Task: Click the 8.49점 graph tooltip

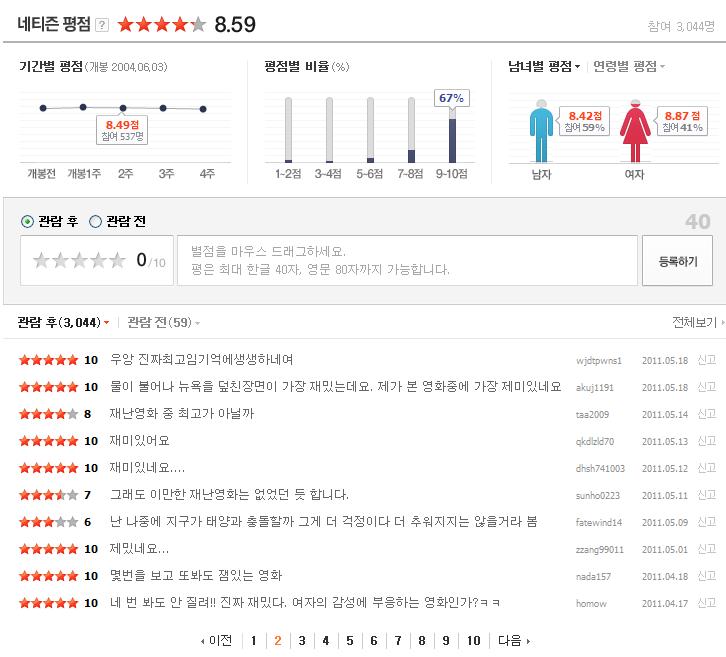Action: click(x=122, y=130)
